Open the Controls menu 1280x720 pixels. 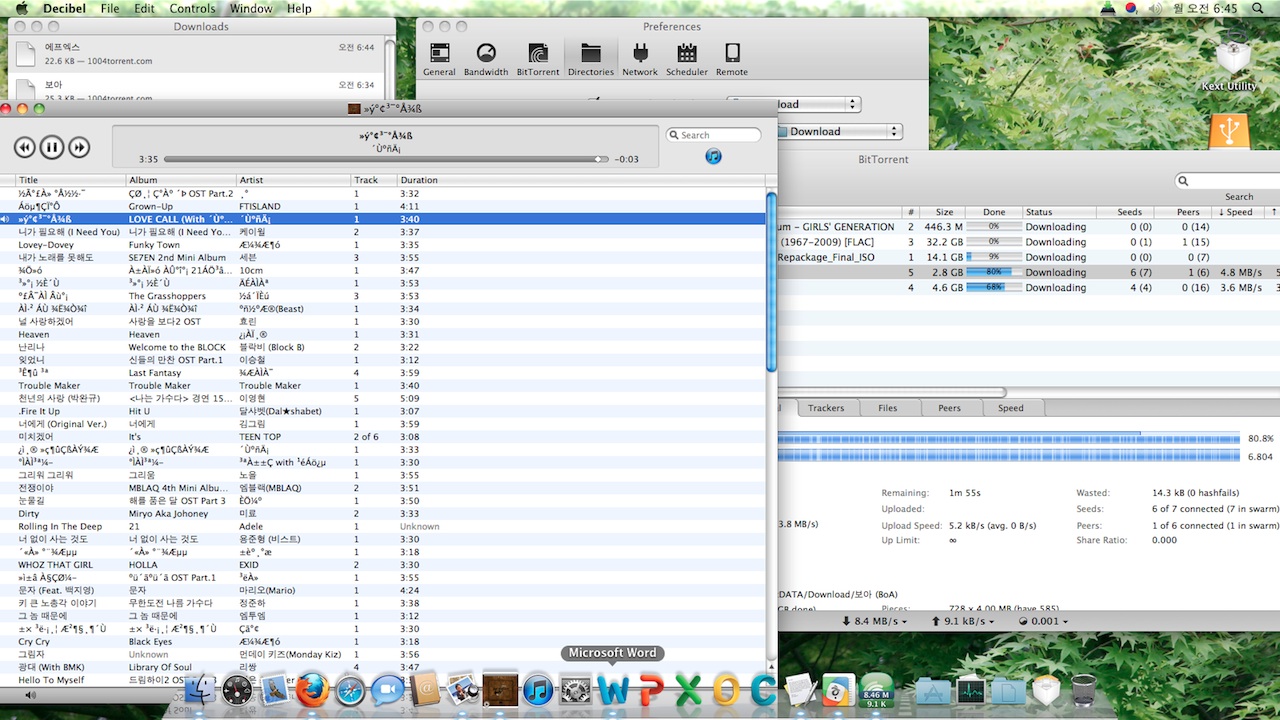[x=192, y=8]
